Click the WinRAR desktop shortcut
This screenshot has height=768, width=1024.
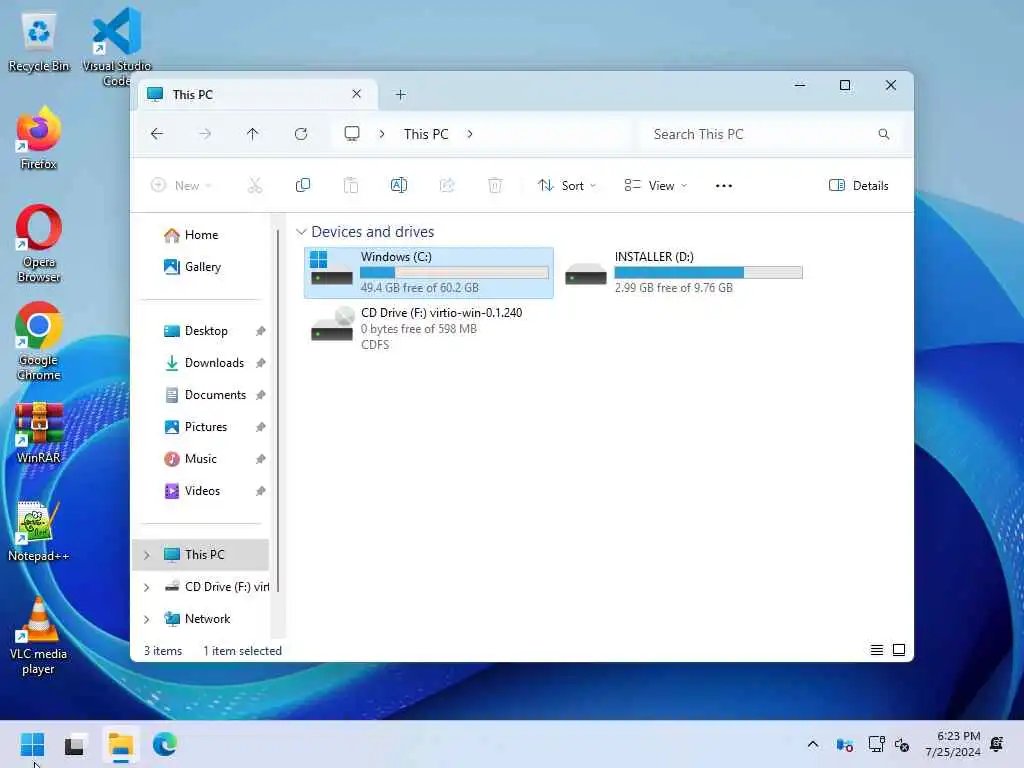(39, 433)
